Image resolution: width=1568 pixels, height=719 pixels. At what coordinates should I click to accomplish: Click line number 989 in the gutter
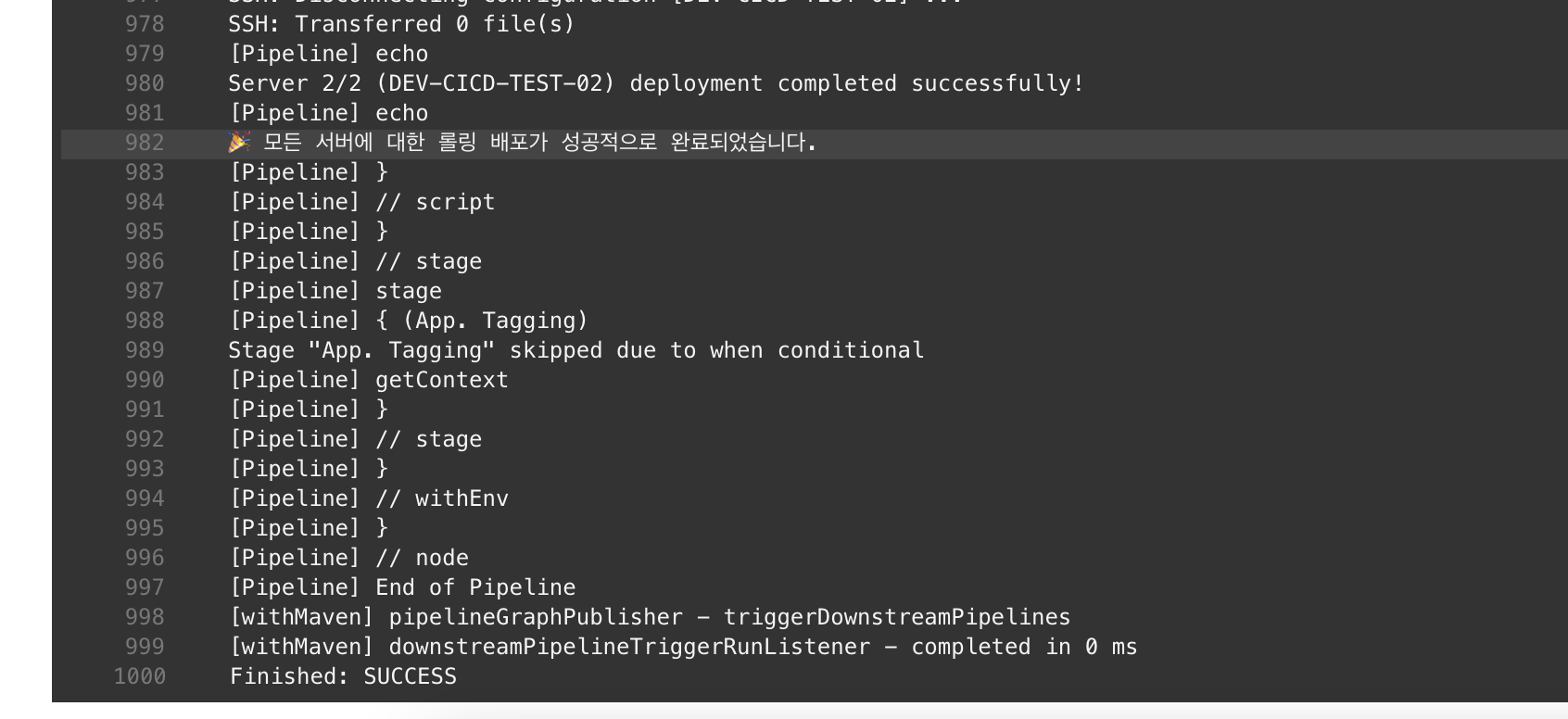coord(145,350)
